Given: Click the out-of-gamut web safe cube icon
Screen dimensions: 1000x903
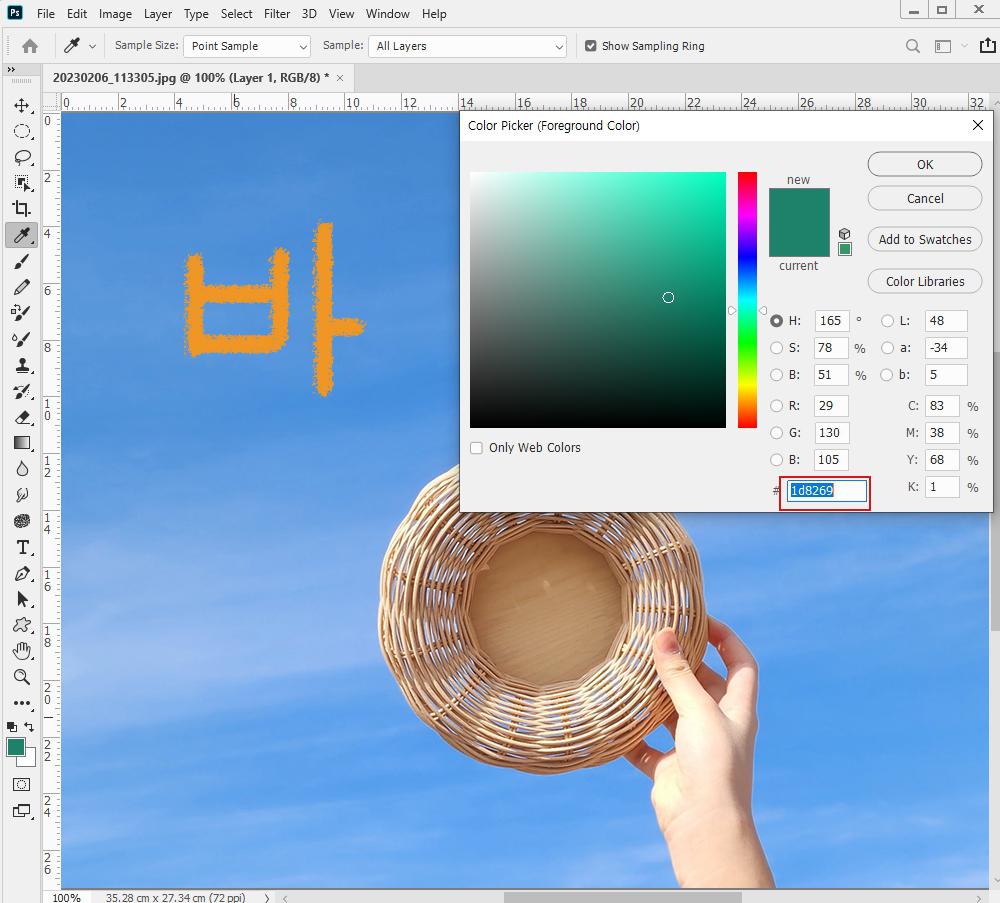Looking at the screenshot, I should 844,233.
